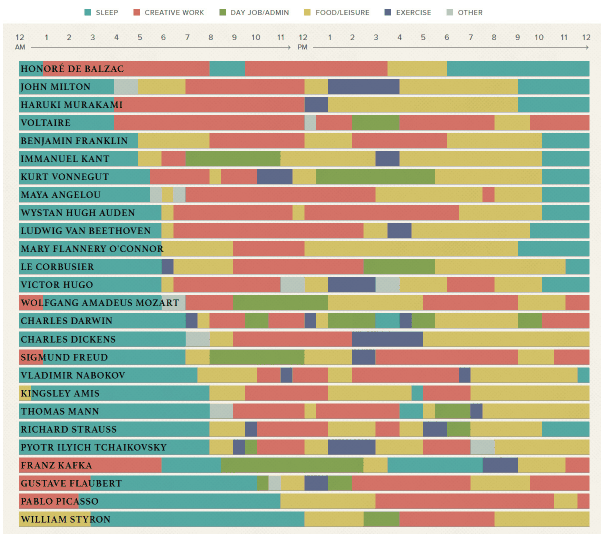Click the Ludwig van Beethoven label
Screen dimensions: 613x539
pyautogui.click(x=86, y=231)
